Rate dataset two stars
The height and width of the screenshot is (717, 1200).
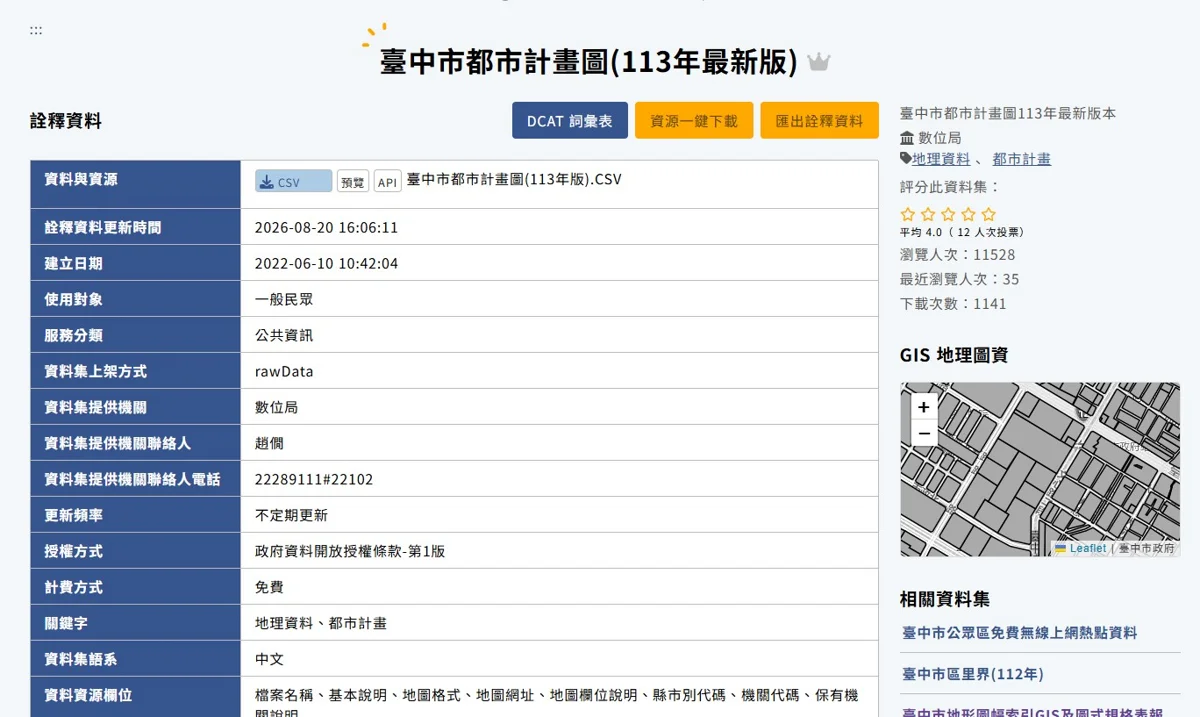[928, 214]
